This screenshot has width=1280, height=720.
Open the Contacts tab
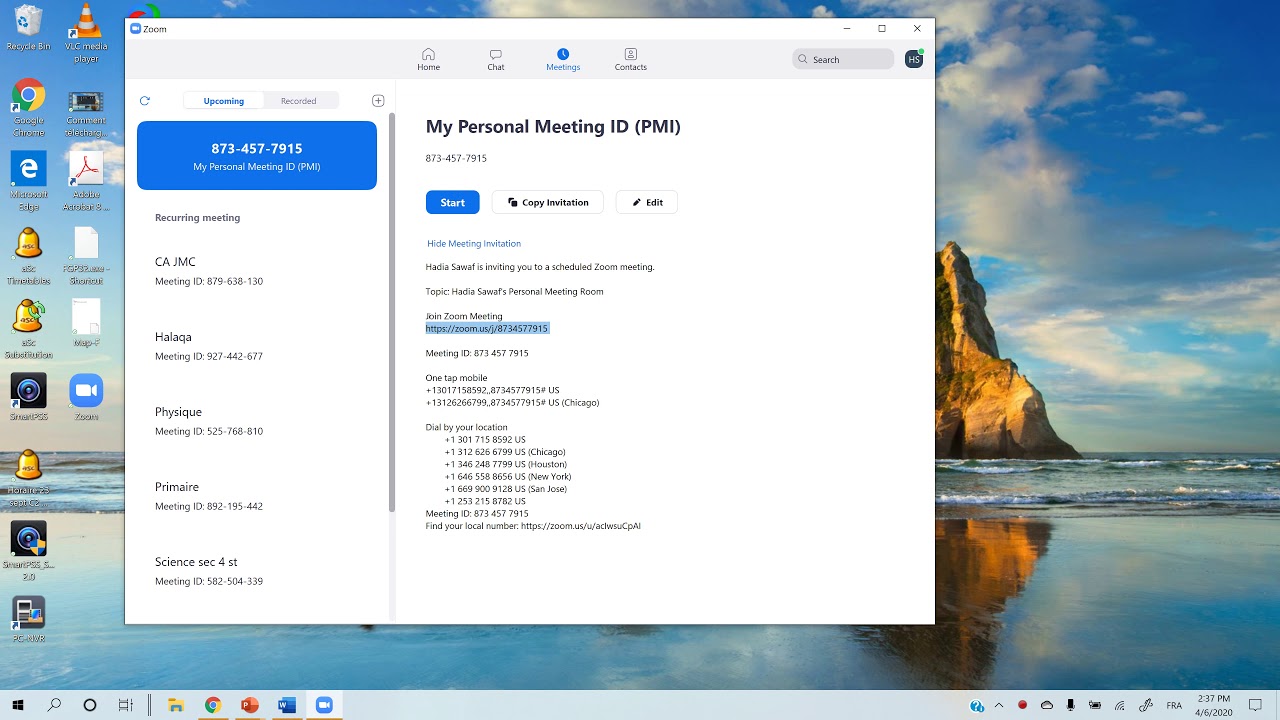[630, 59]
